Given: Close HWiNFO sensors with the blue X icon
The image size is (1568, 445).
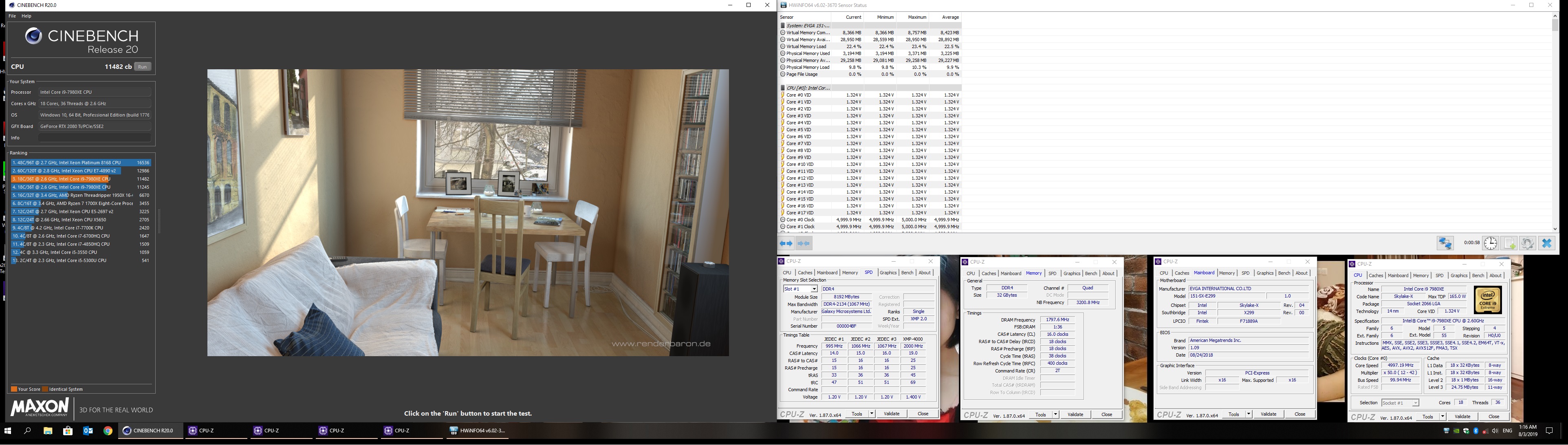Looking at the screenshot, I should click(1547, 244).
